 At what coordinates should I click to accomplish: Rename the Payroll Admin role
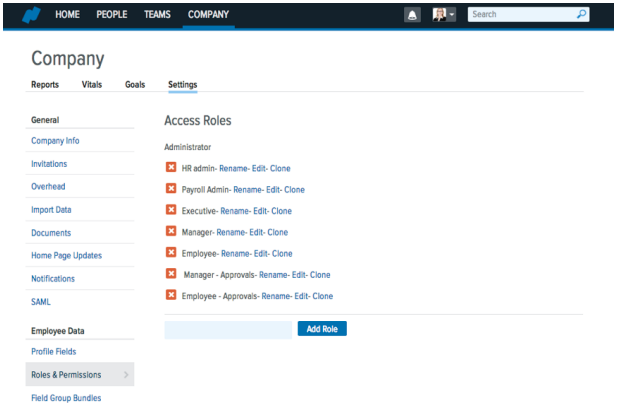tap(248, 190)
